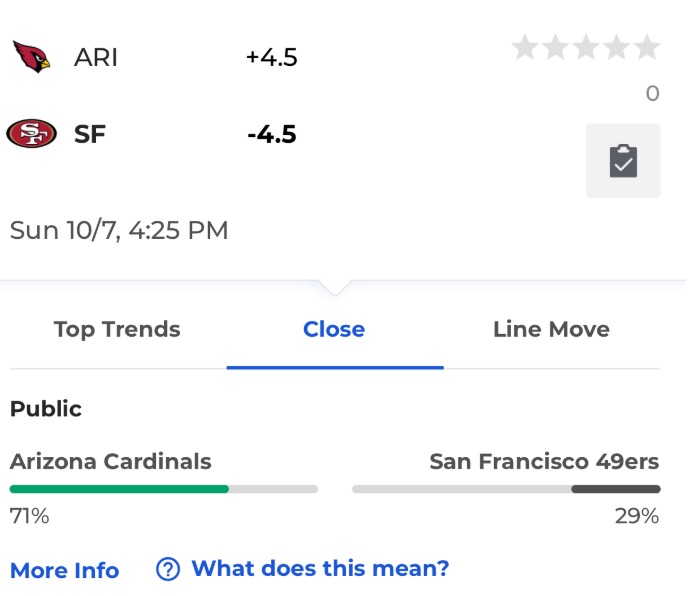Open the More Info link
Image resolution: width=698 pixels, height=596 pixels.
(x=65, y=570)
